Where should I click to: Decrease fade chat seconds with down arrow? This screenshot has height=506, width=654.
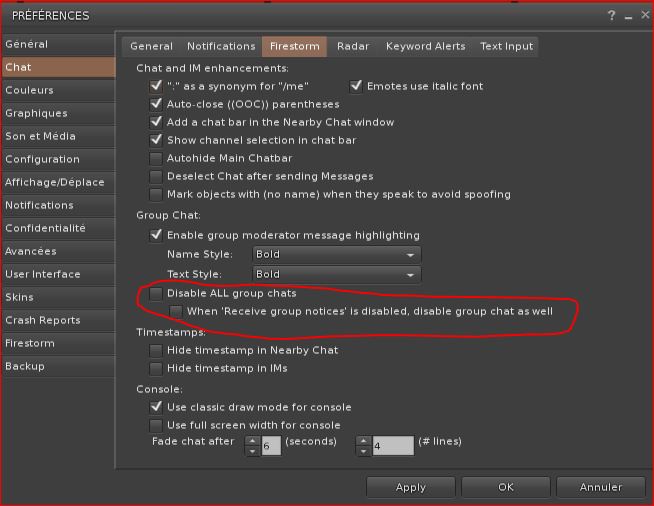coord(253,451)
